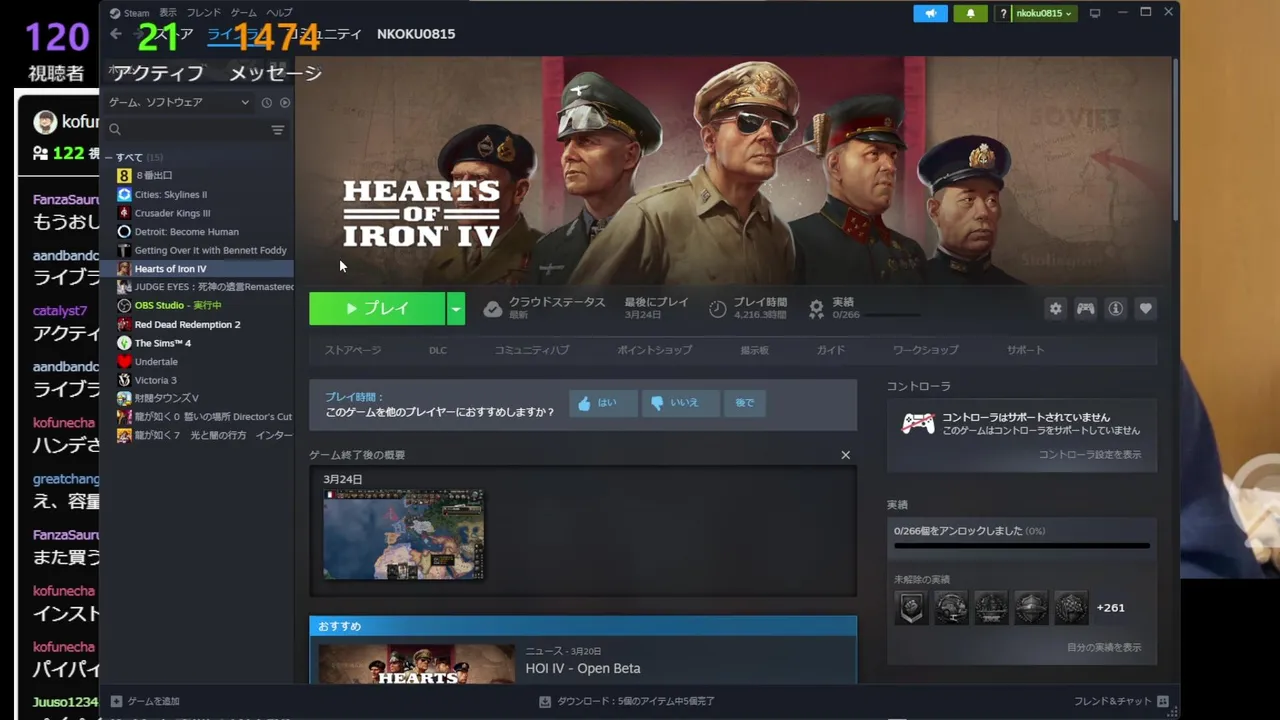The image size is (1280, 720).
Task: Open the ヘルプ menu
Action: pos(279,13)
